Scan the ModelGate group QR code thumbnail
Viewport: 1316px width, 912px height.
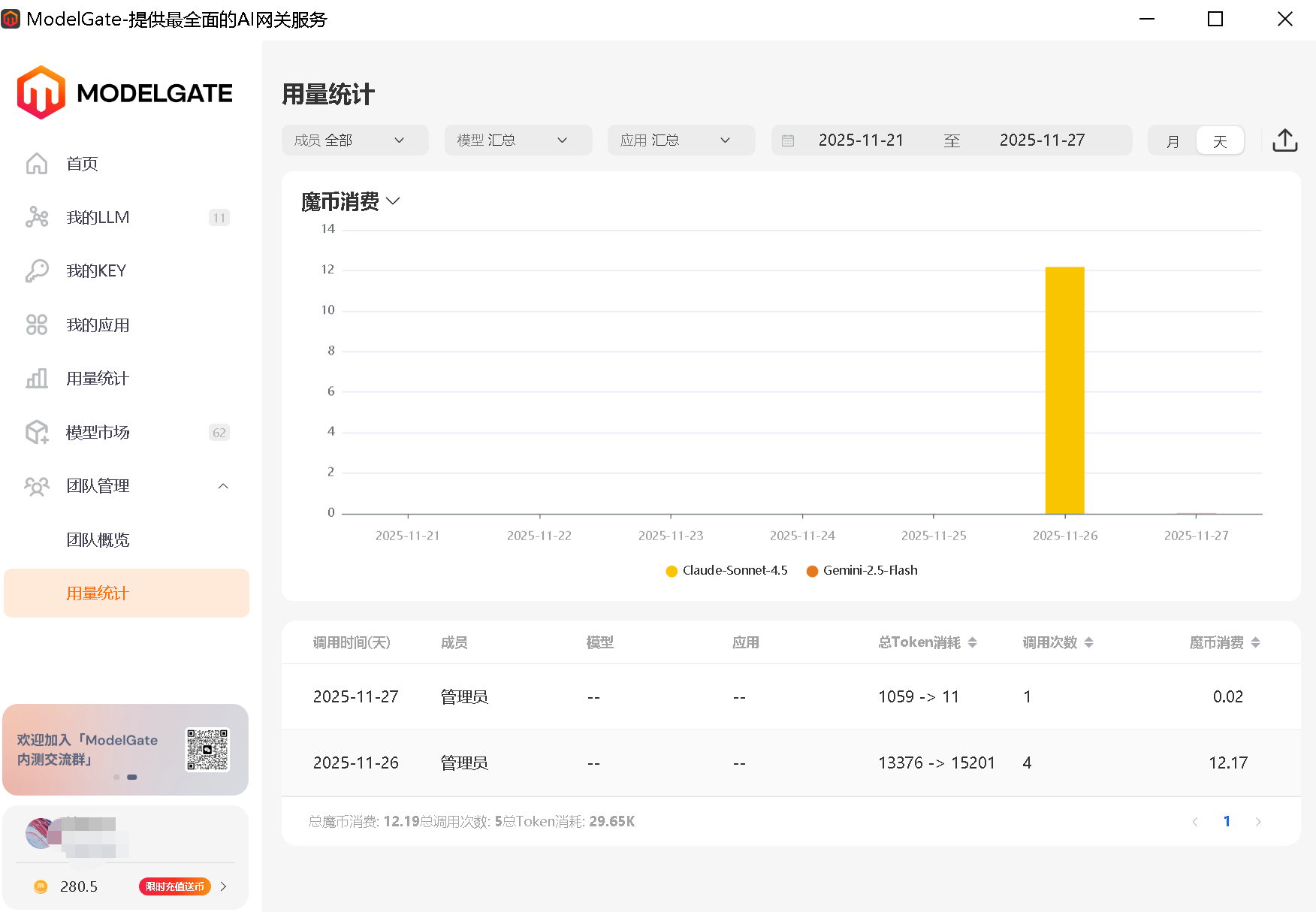click(208, 749)
